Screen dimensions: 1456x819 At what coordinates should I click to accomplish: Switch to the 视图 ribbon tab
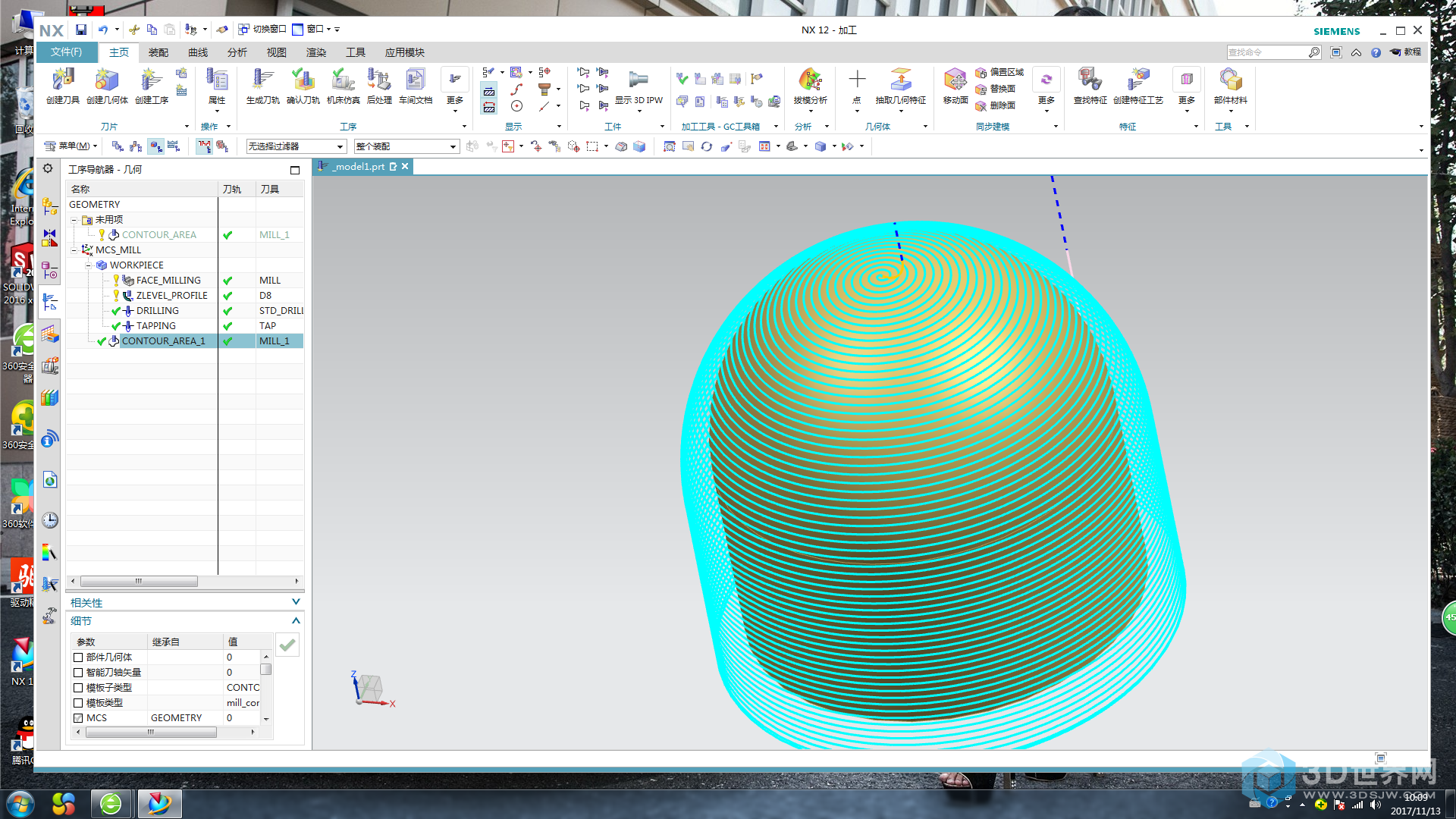[277, 52]
